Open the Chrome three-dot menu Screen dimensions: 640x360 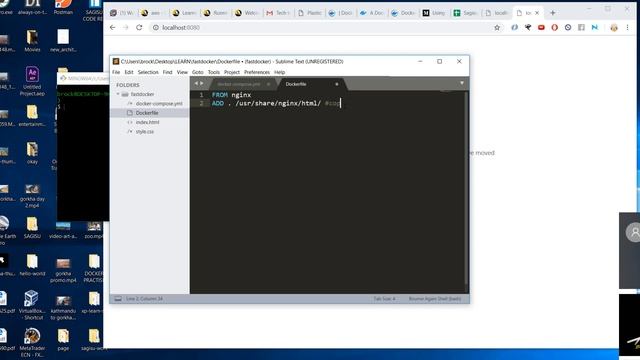627,27
